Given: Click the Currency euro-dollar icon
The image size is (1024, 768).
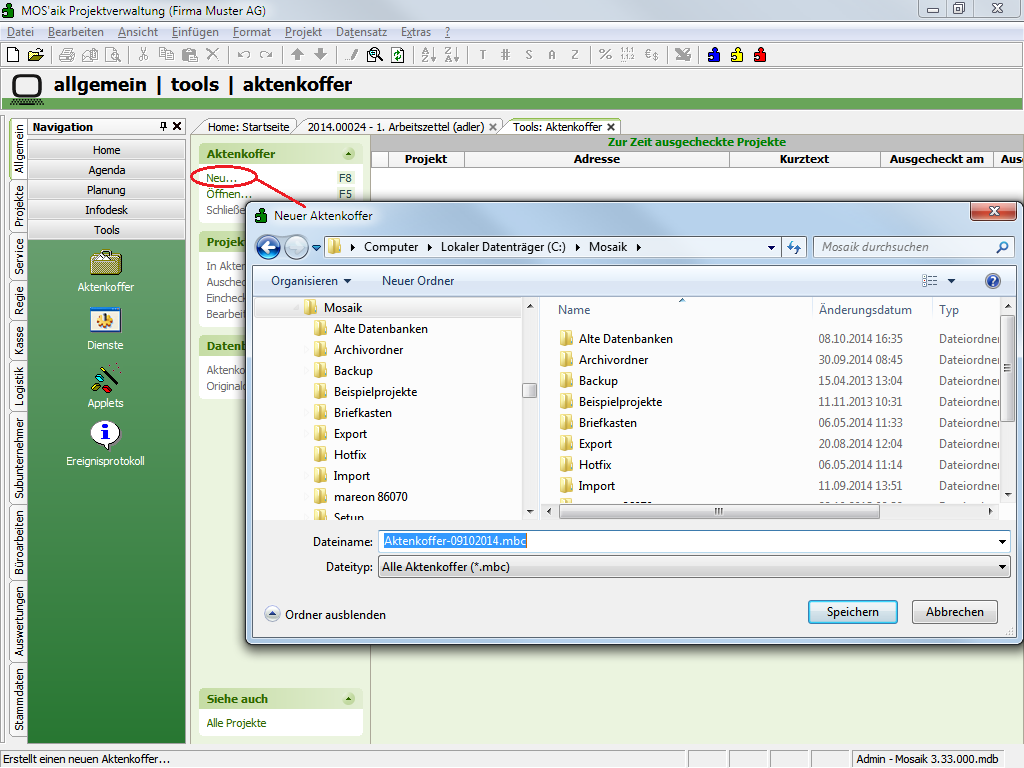Looking at the screenshot, I should pyautogui.click(x=651, y=55).
